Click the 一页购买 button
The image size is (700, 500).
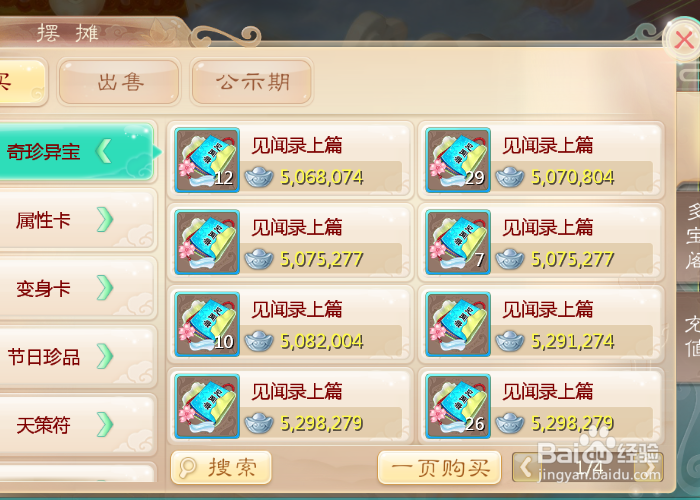pos(439,467)
